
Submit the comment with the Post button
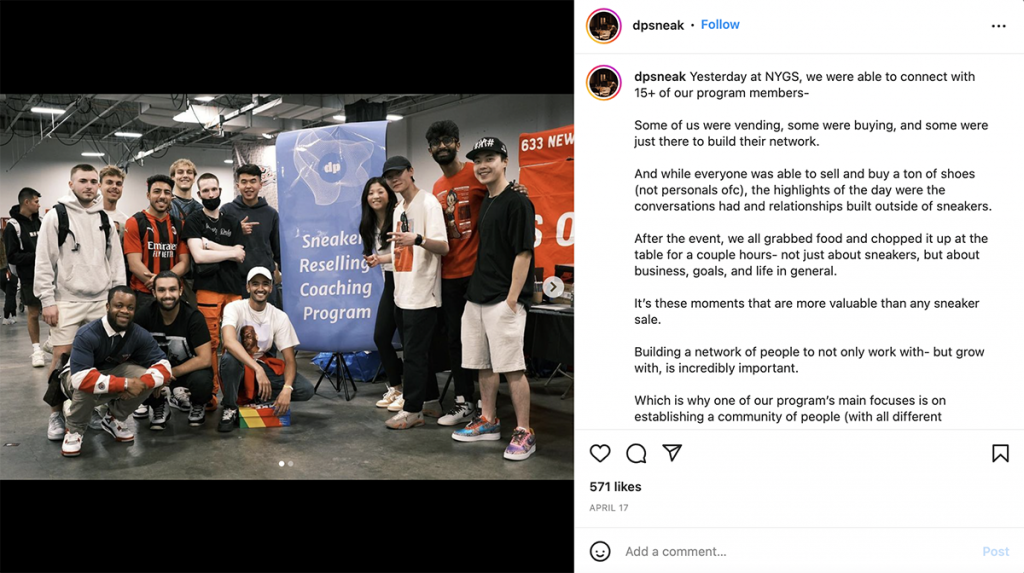pyautogui.click(x=995, y=551)
